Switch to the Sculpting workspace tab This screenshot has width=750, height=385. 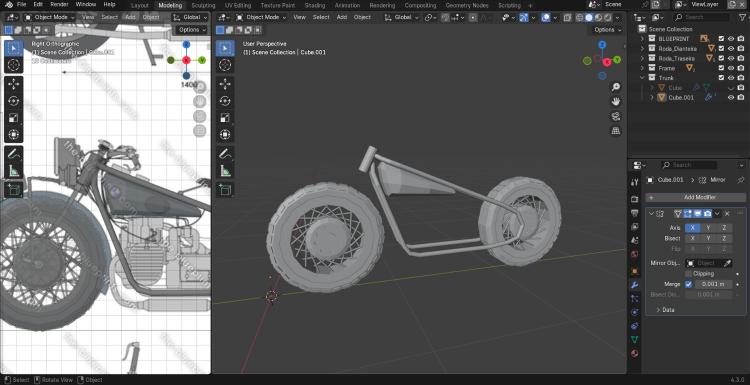pyautogui.click(x=203, y=6)
